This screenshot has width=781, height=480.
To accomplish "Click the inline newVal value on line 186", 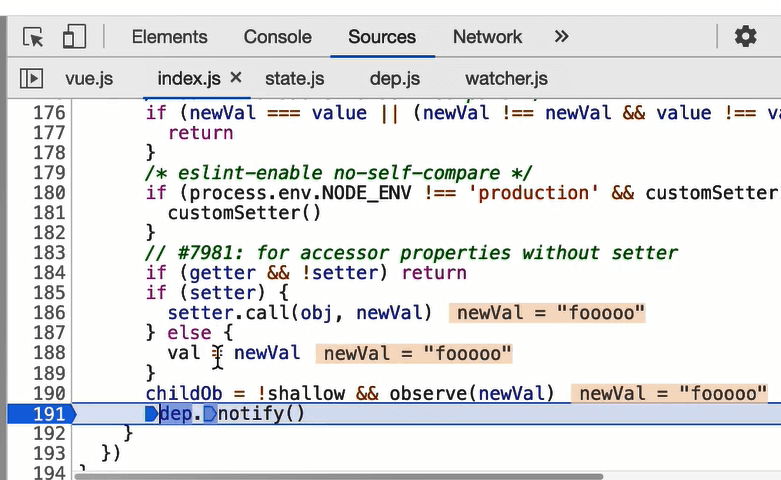I will [547, 313].
